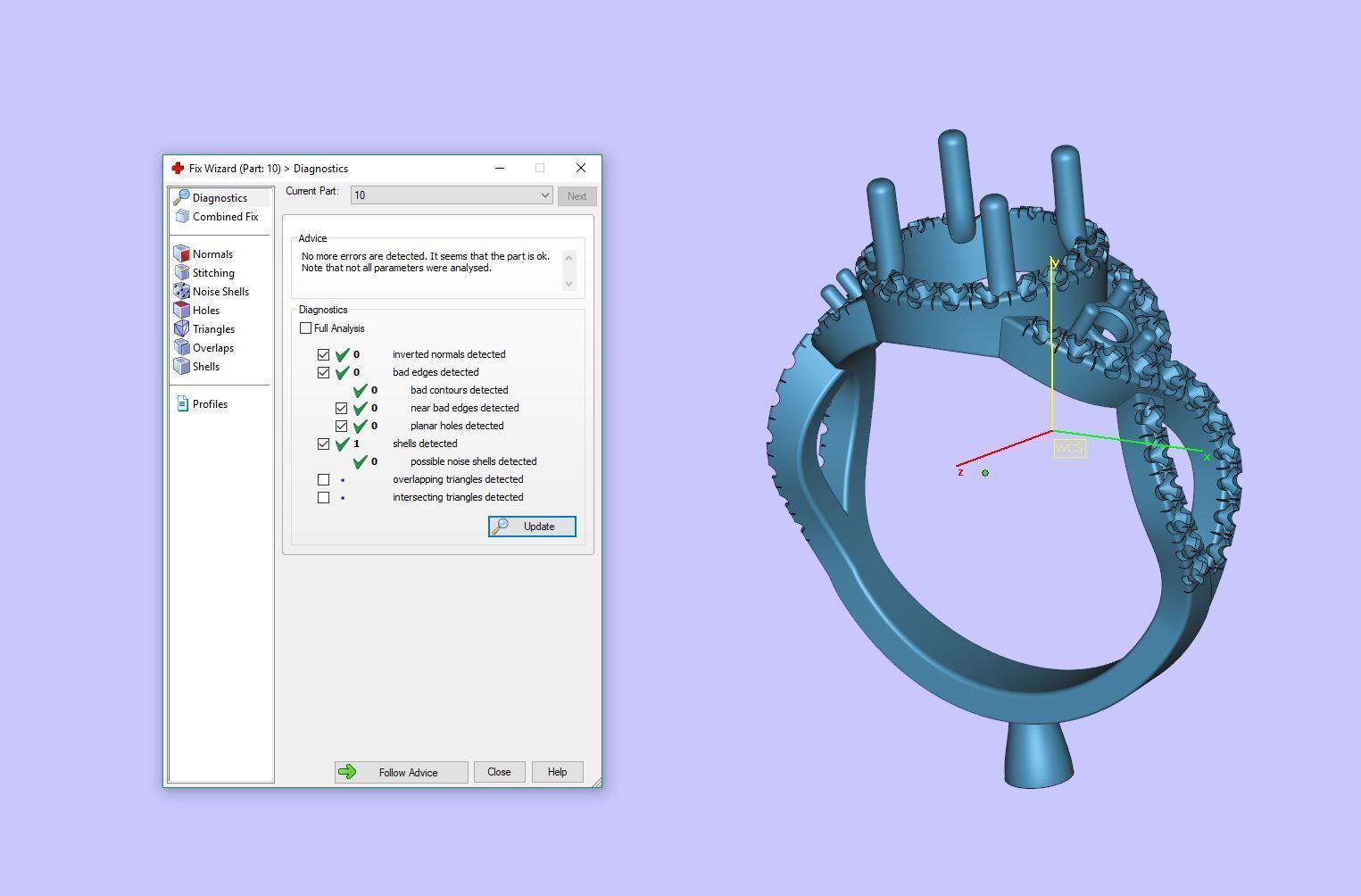The width and height of the screenshot is (1361, 896).
Task: Select the Triangles fix tool
Action: pyautogui.click(x=205, y=328)
